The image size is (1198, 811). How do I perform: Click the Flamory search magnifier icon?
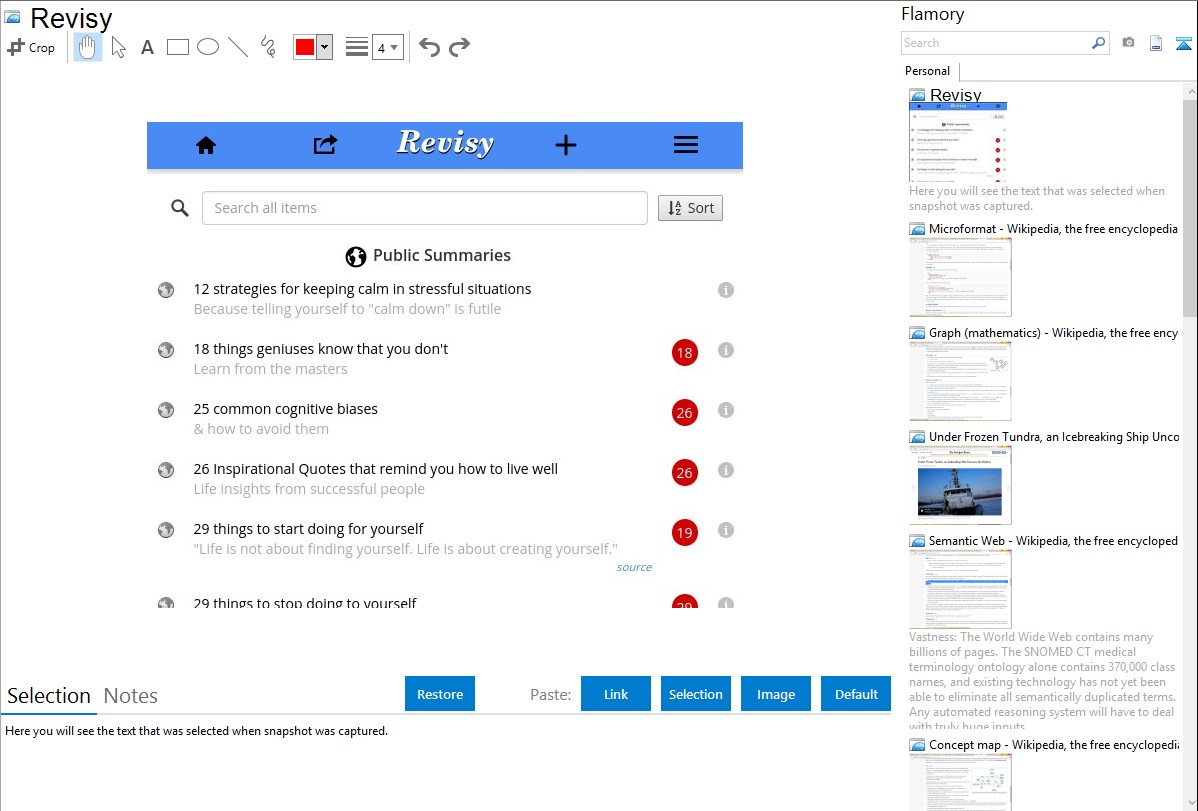pyautogui.click(x=1099, y=43)
